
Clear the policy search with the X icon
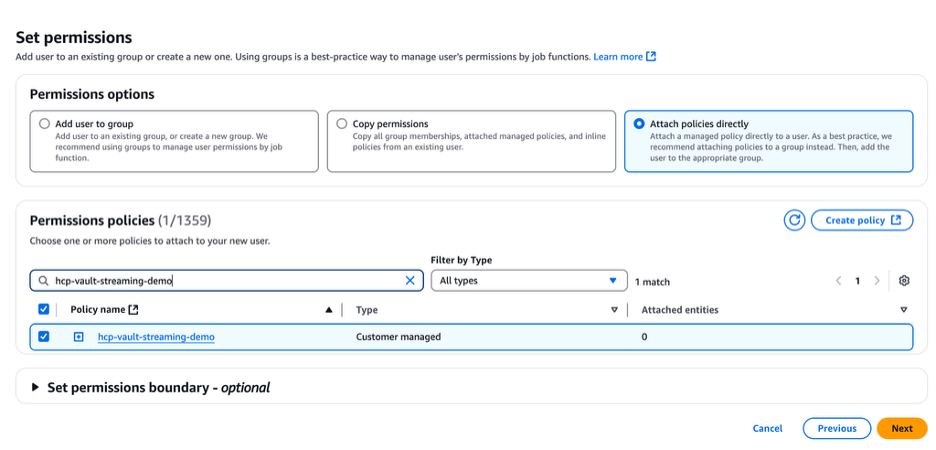tap(410, 281)
